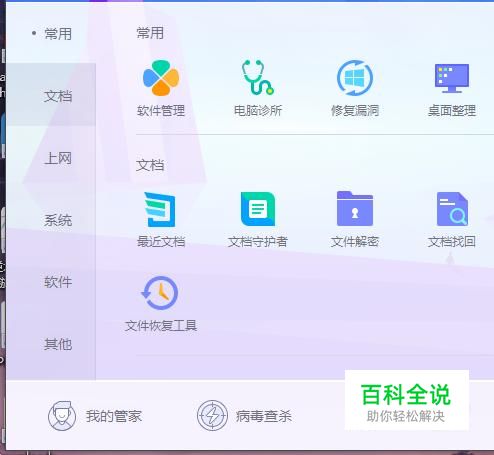Click the 病毒查杀 lightning icon

pyautogui.click(x=212, y=416)
